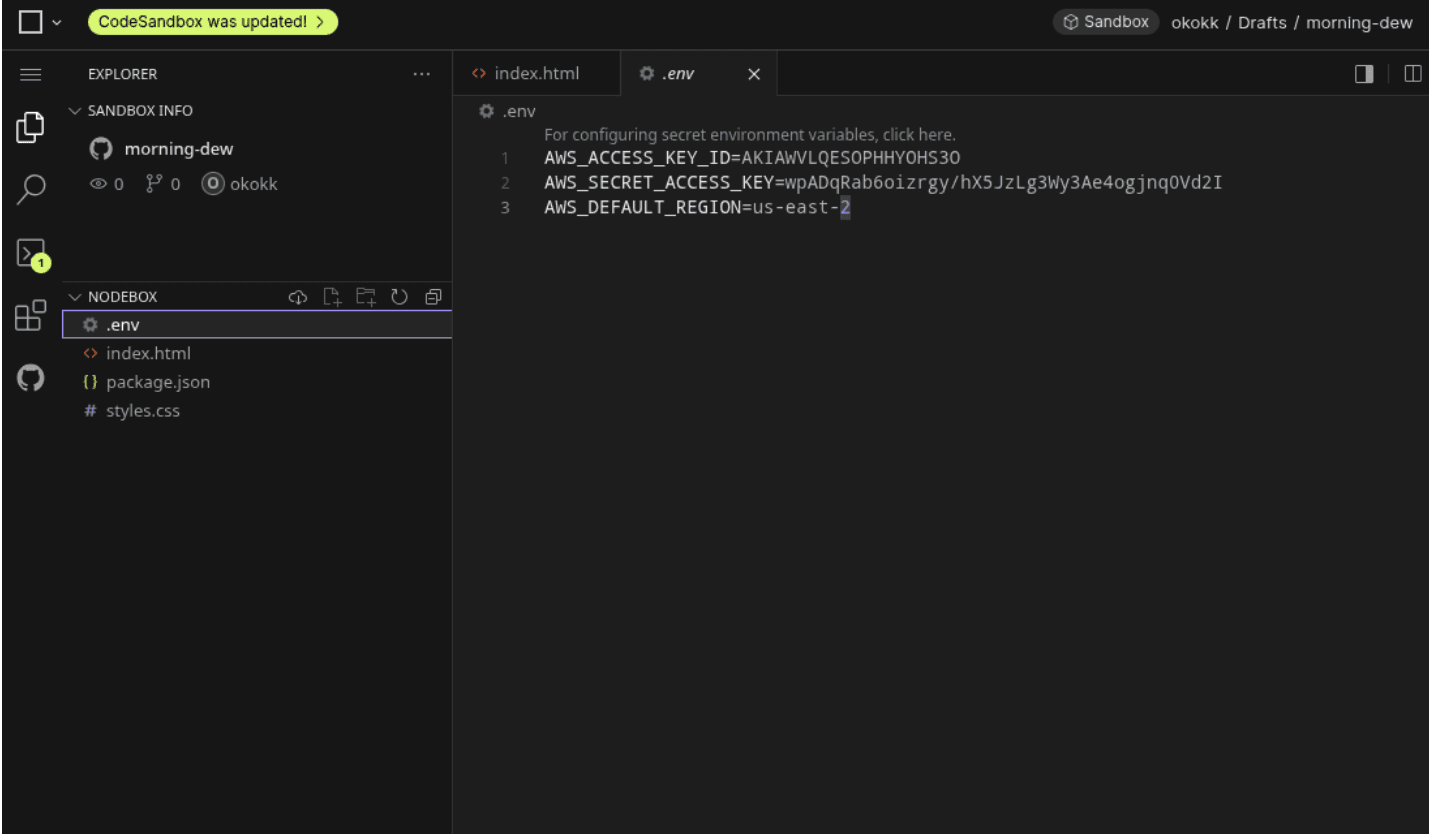Image resolution: width=1429 pixels, height=834 pixels.
Task: Click the forks count icon
Action: [x=153, y=184]
